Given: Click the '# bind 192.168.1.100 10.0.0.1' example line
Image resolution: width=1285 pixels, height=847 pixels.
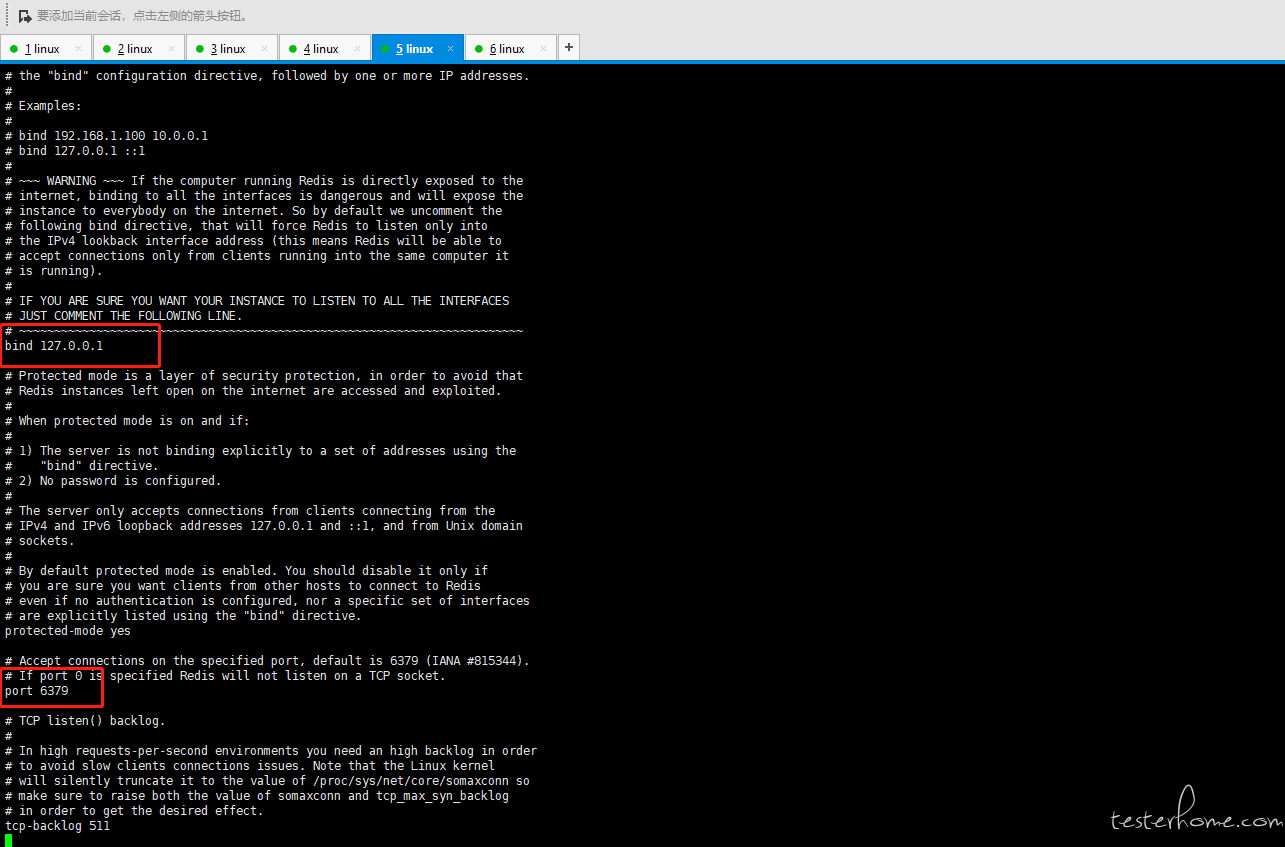Looking at the screenshot, I should pyautogui.click(x=106, y=136).
